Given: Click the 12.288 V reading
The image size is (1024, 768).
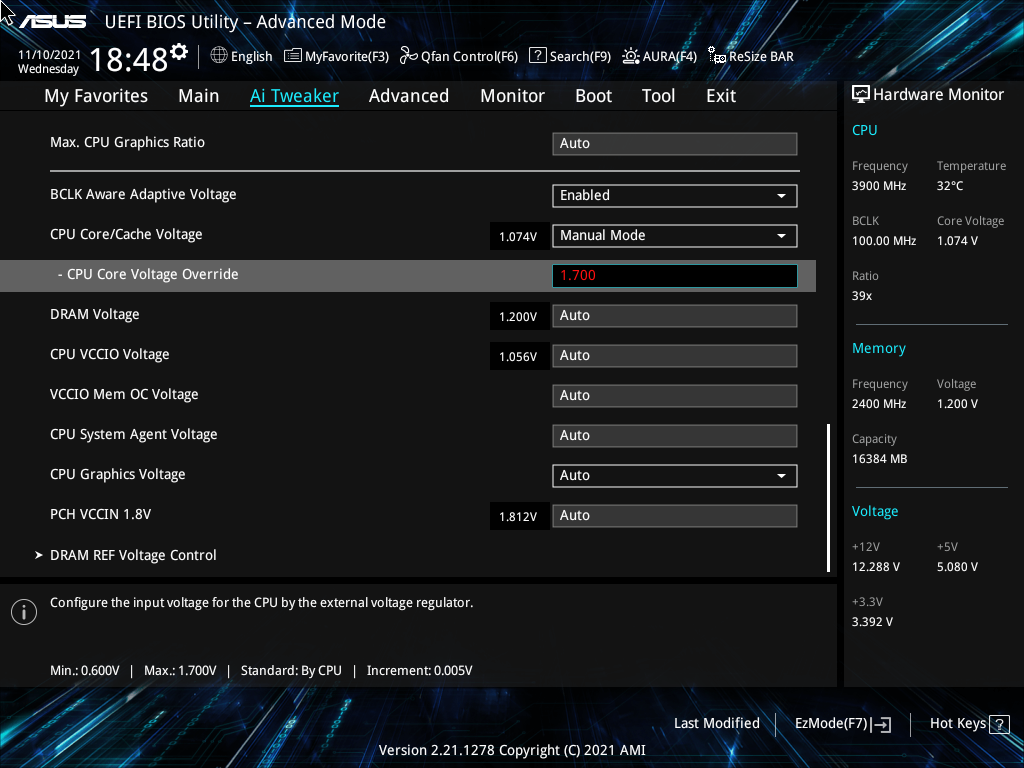Looking at the screenshot, I should pos(876,567).
